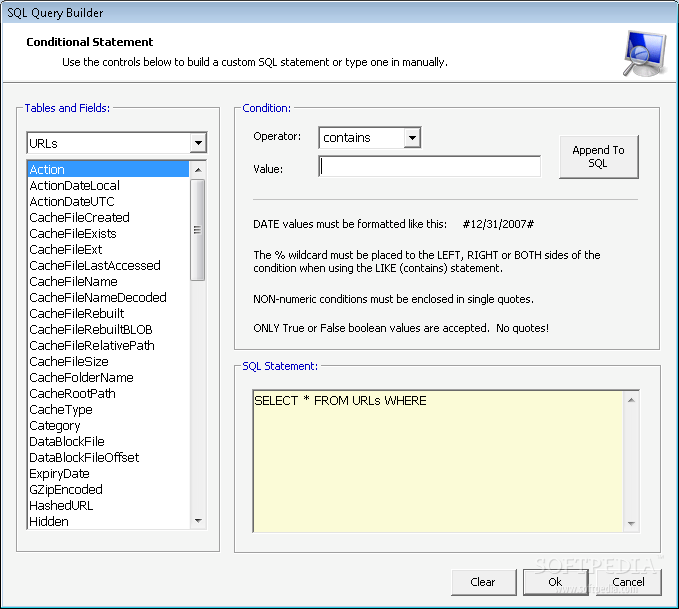
Task: Select the CacheFileName field
Action: 109,282
